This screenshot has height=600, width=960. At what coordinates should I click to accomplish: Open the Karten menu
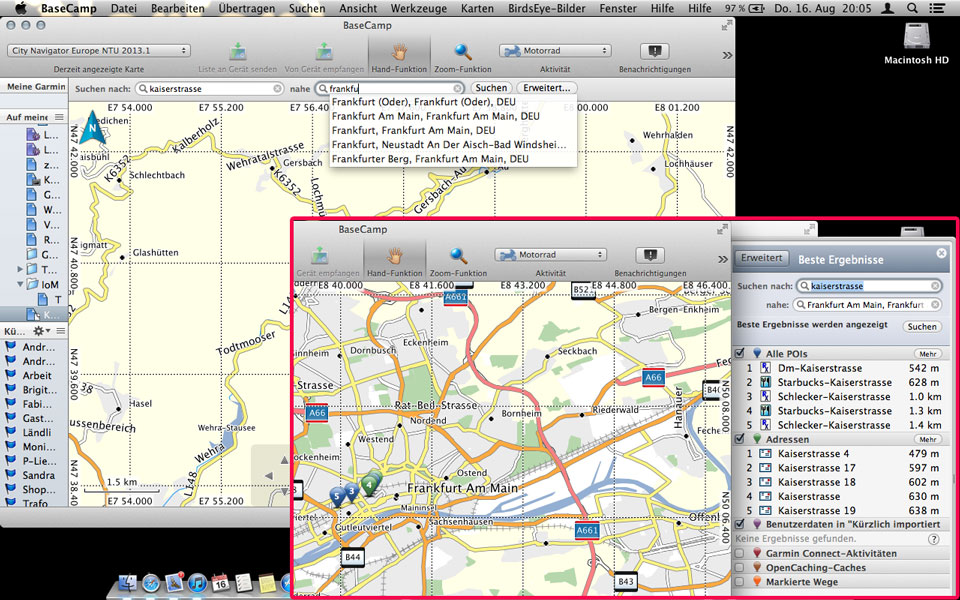tap(478, 9)
